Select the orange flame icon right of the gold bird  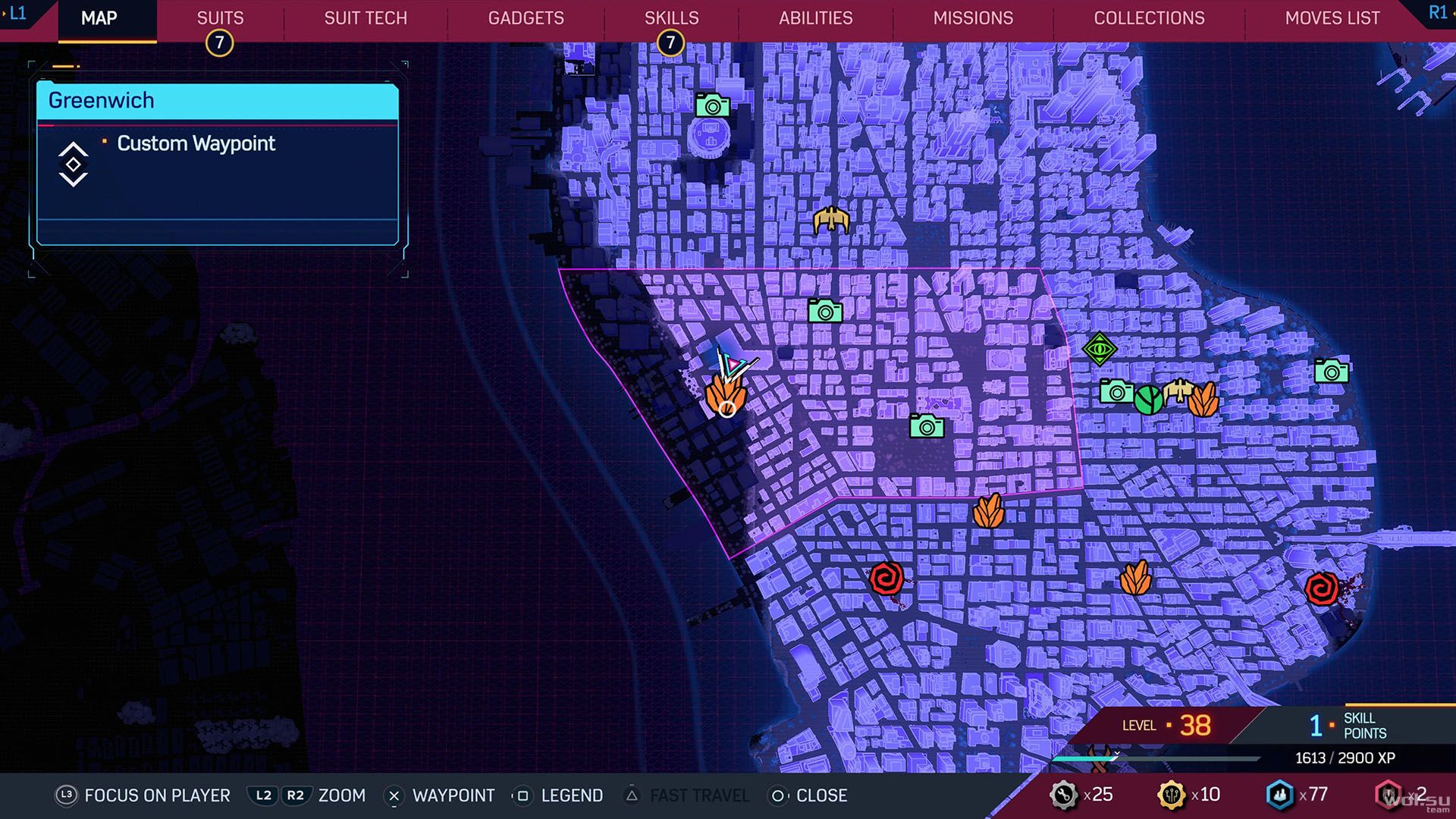click(x=1203, y=400)
